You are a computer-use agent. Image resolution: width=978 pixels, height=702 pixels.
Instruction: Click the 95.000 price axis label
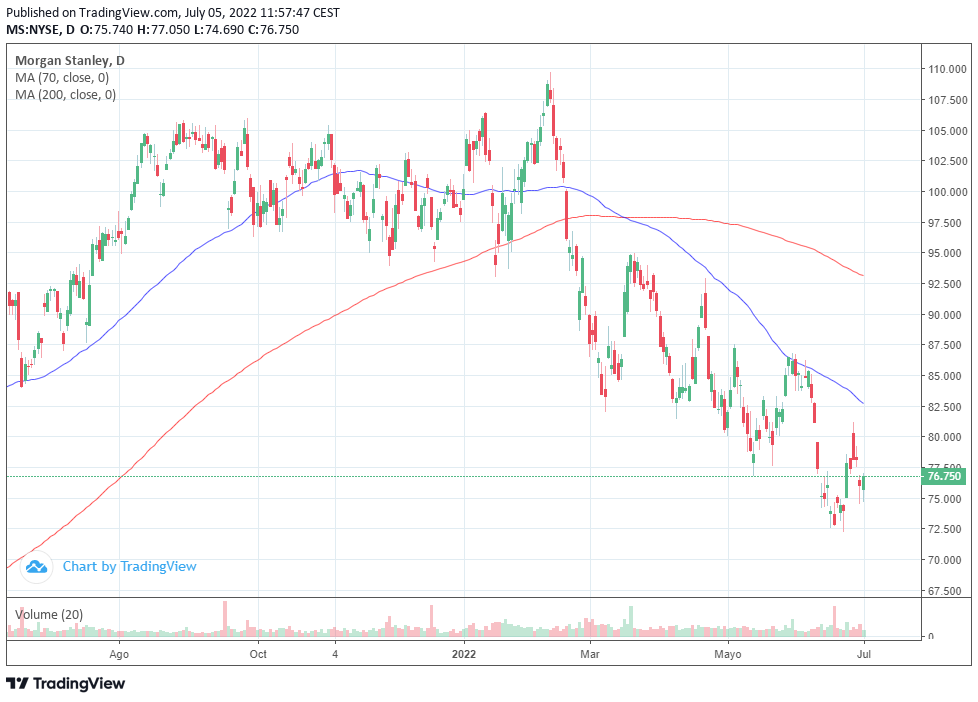coord(947,253)
